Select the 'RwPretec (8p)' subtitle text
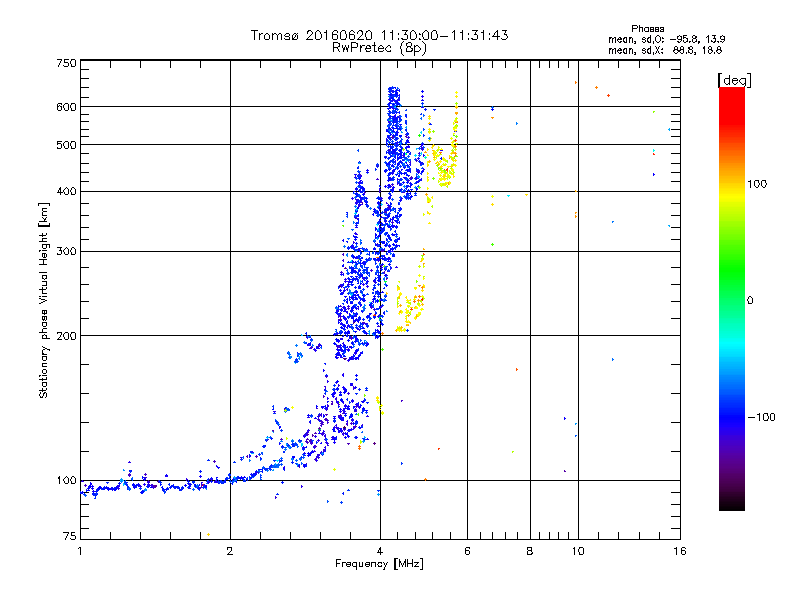The height and width of the screenshot is (600, 800). tap(379, 48)
